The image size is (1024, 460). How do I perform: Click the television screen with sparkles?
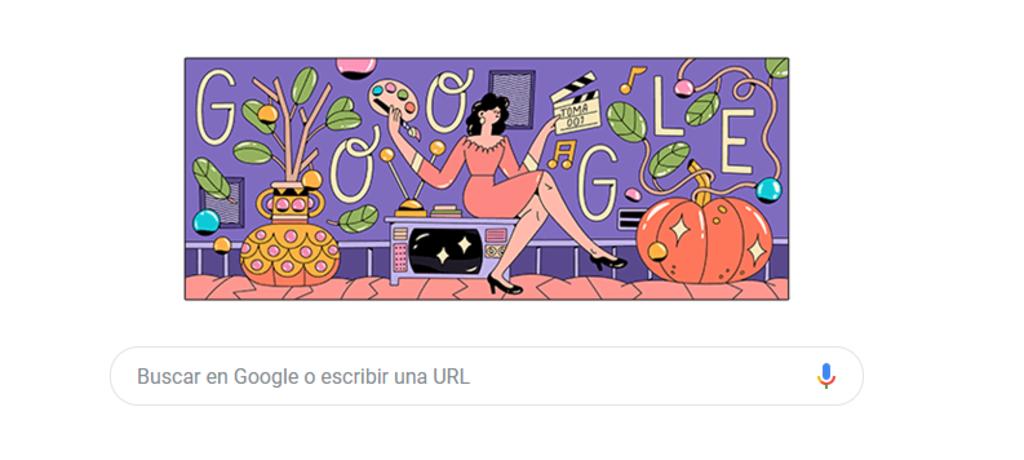[446, 251]
